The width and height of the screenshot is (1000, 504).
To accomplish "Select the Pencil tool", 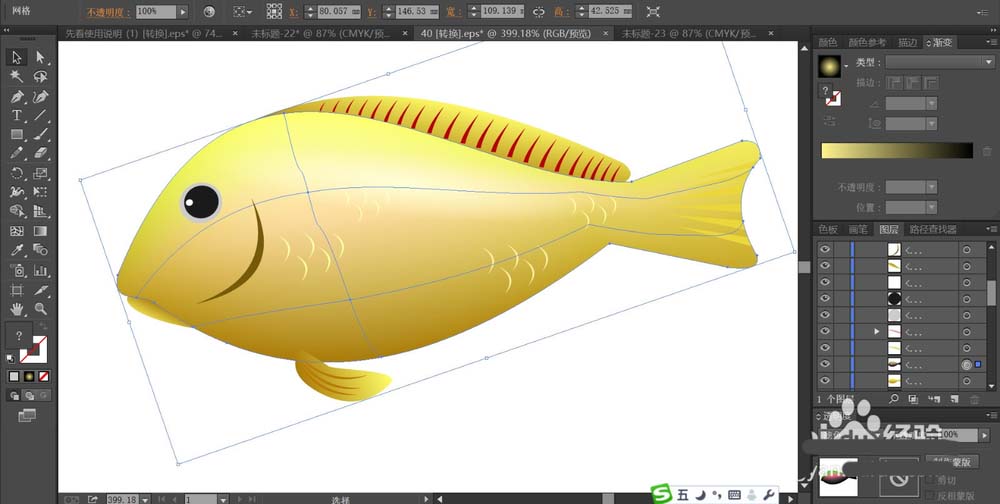I will tap(17, 154).
